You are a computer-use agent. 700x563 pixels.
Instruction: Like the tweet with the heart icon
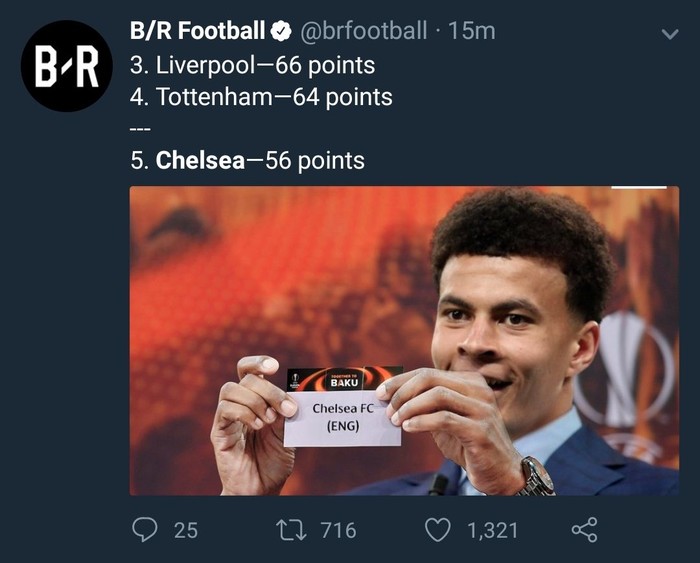437,530
